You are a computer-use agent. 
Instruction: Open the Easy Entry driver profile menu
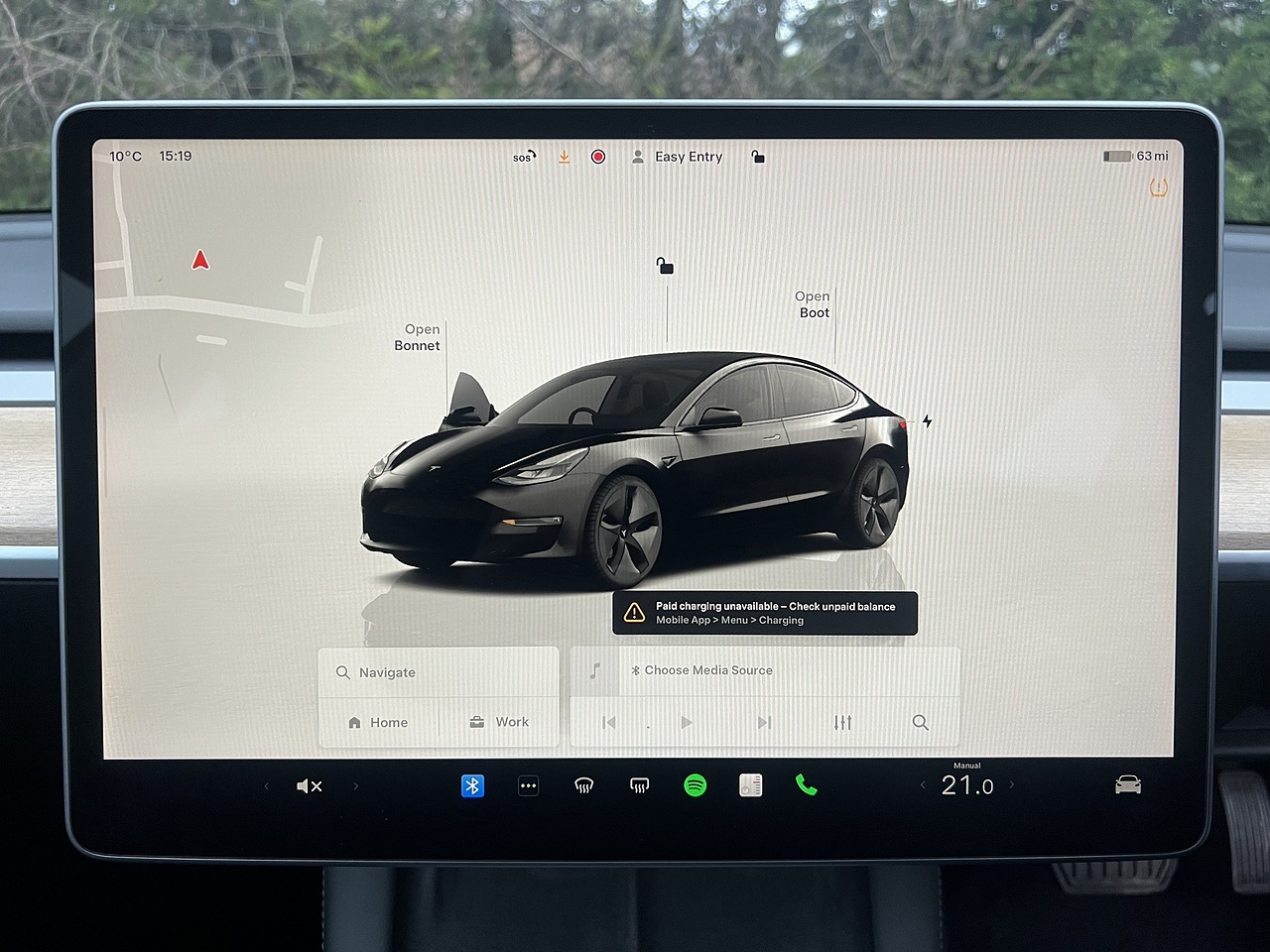679,157
